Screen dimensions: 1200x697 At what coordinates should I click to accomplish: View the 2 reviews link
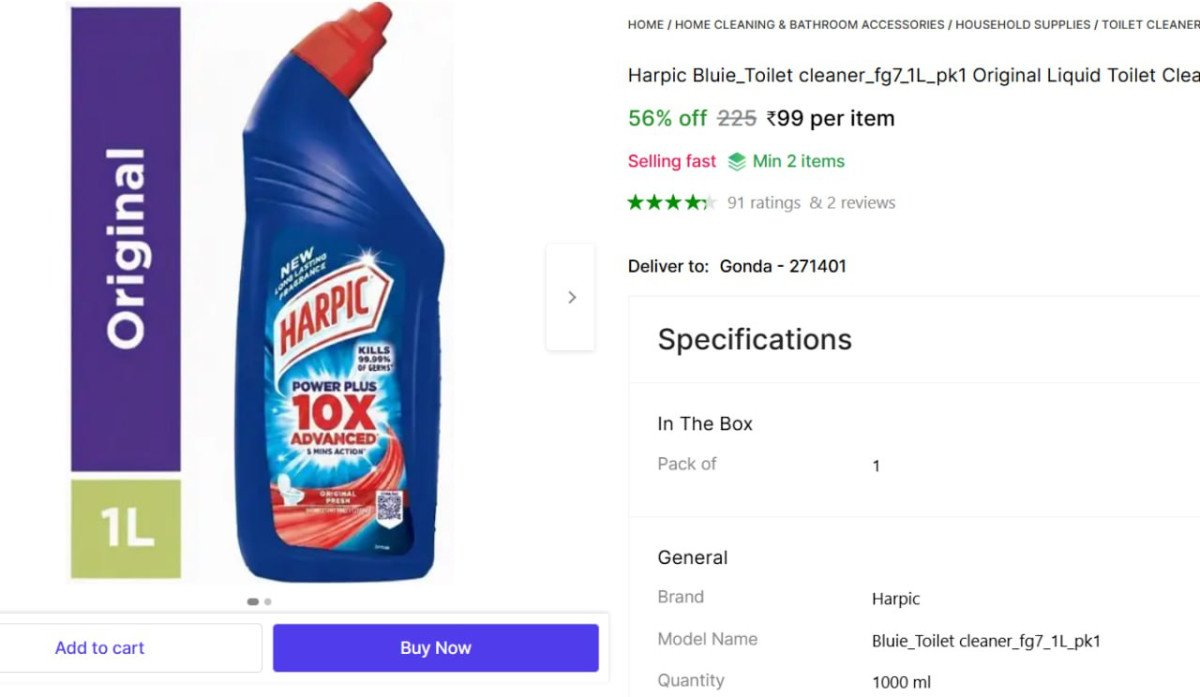pyautogui.click(x=852, y=203)
